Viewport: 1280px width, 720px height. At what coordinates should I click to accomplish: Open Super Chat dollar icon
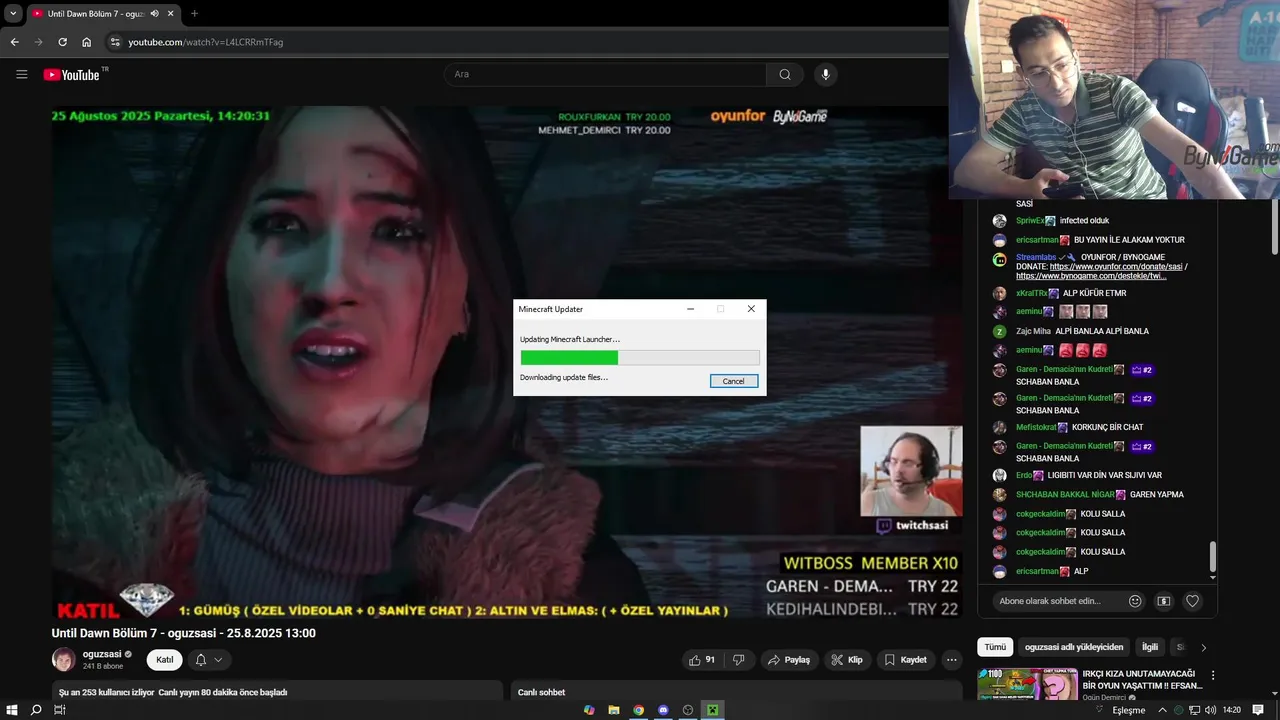[x=1163, y=601]
